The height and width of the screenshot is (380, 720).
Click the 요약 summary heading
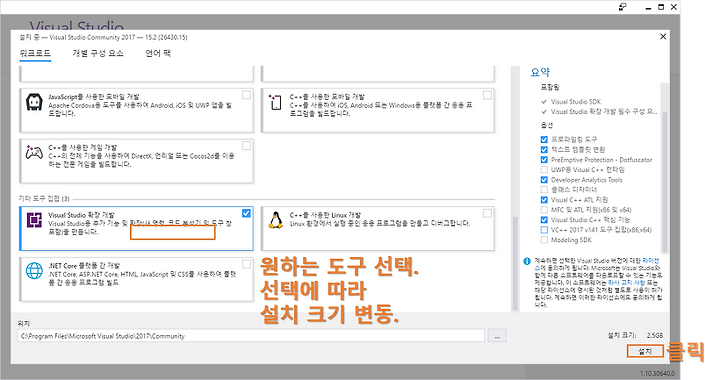click(x=540, y=72)
